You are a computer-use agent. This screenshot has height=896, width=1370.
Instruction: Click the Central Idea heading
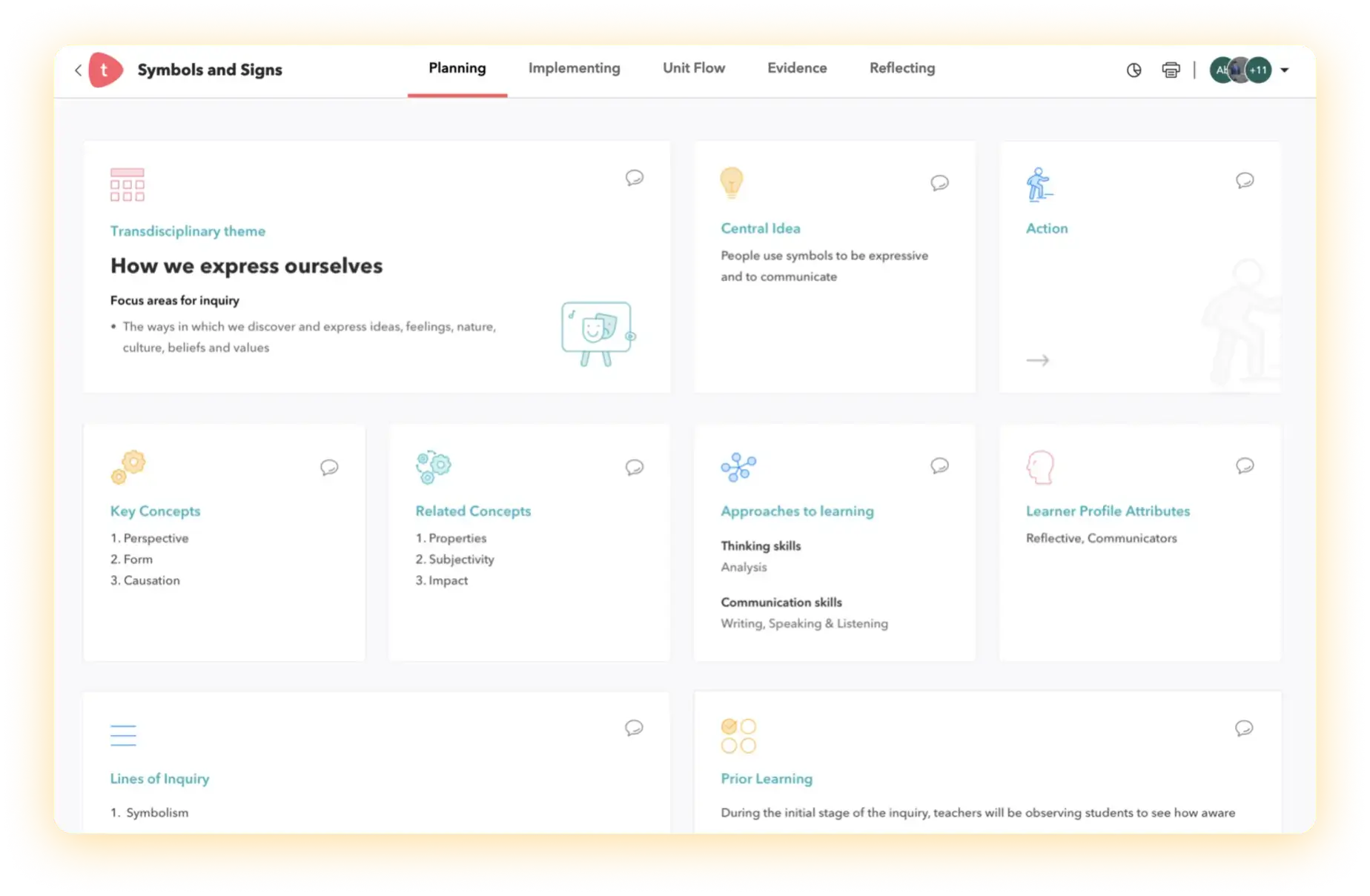pos(760,228)
